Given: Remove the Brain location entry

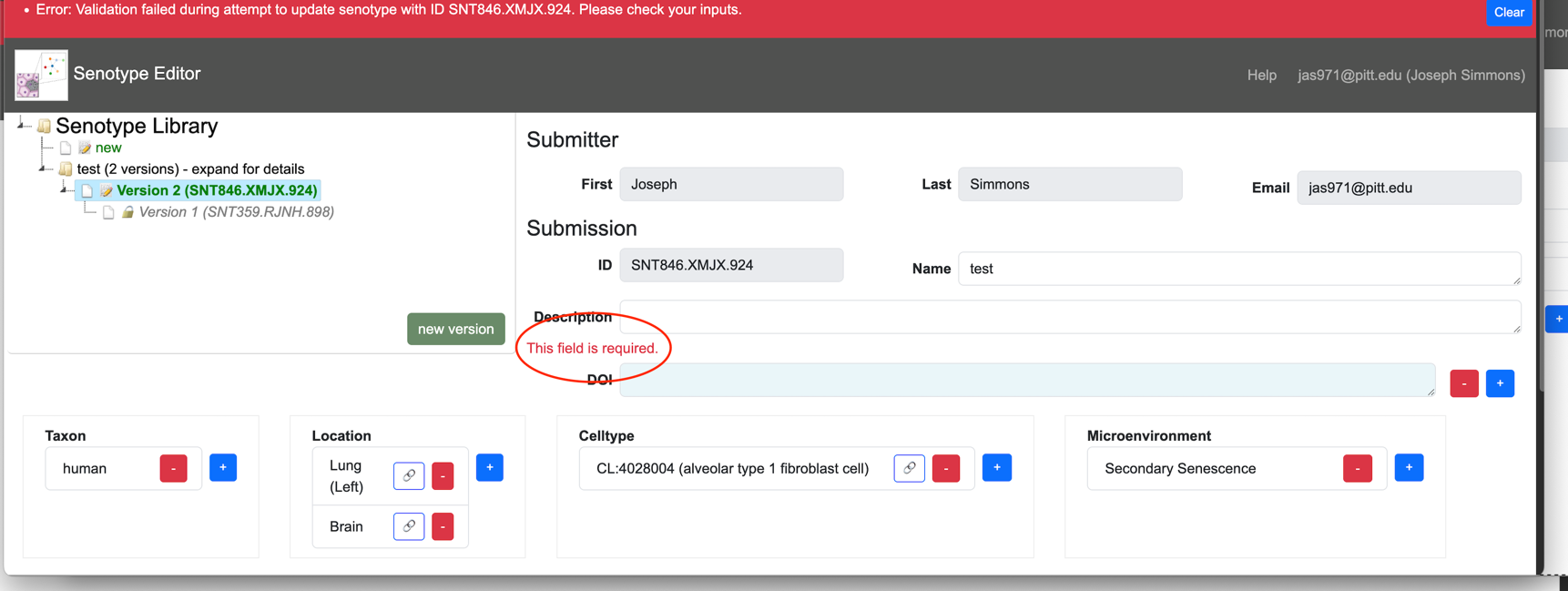Looking at the screenshot, I should pos(443,526).
